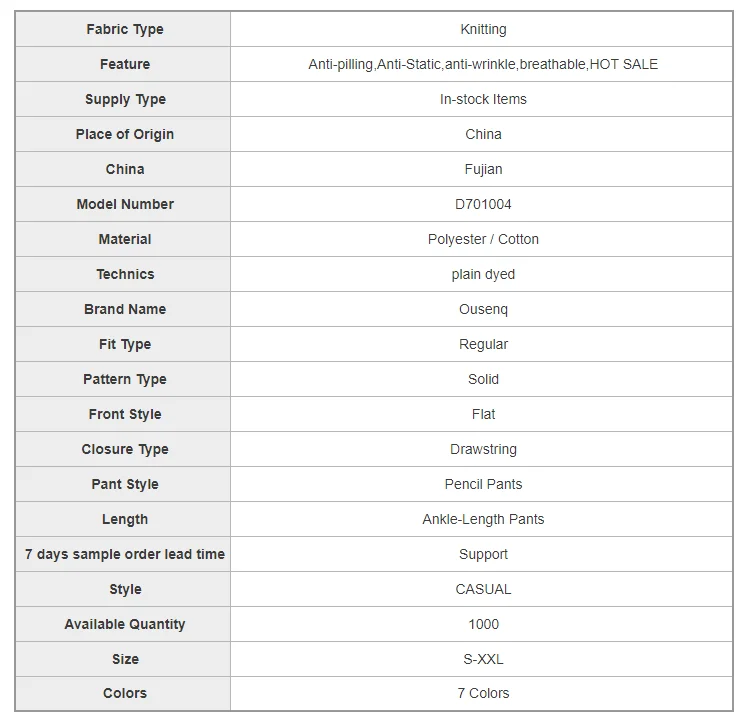Click the Fit Type label cell
The image size is (751, 725).
point(124,344)
